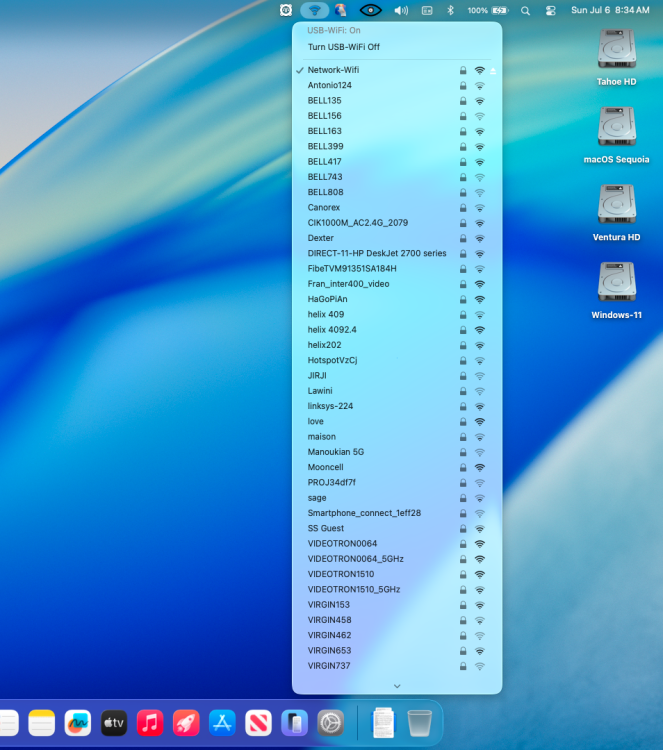
Task: Click the Bluetooth menu bar icon
Action: (x=450, y=10)
